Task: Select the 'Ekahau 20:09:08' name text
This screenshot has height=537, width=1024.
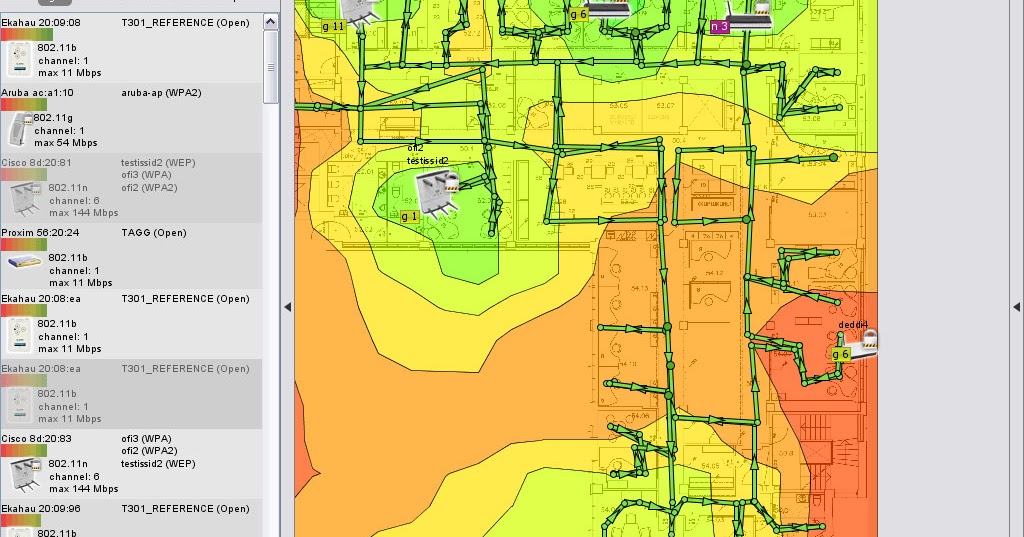Action: (x=41, y=22)
